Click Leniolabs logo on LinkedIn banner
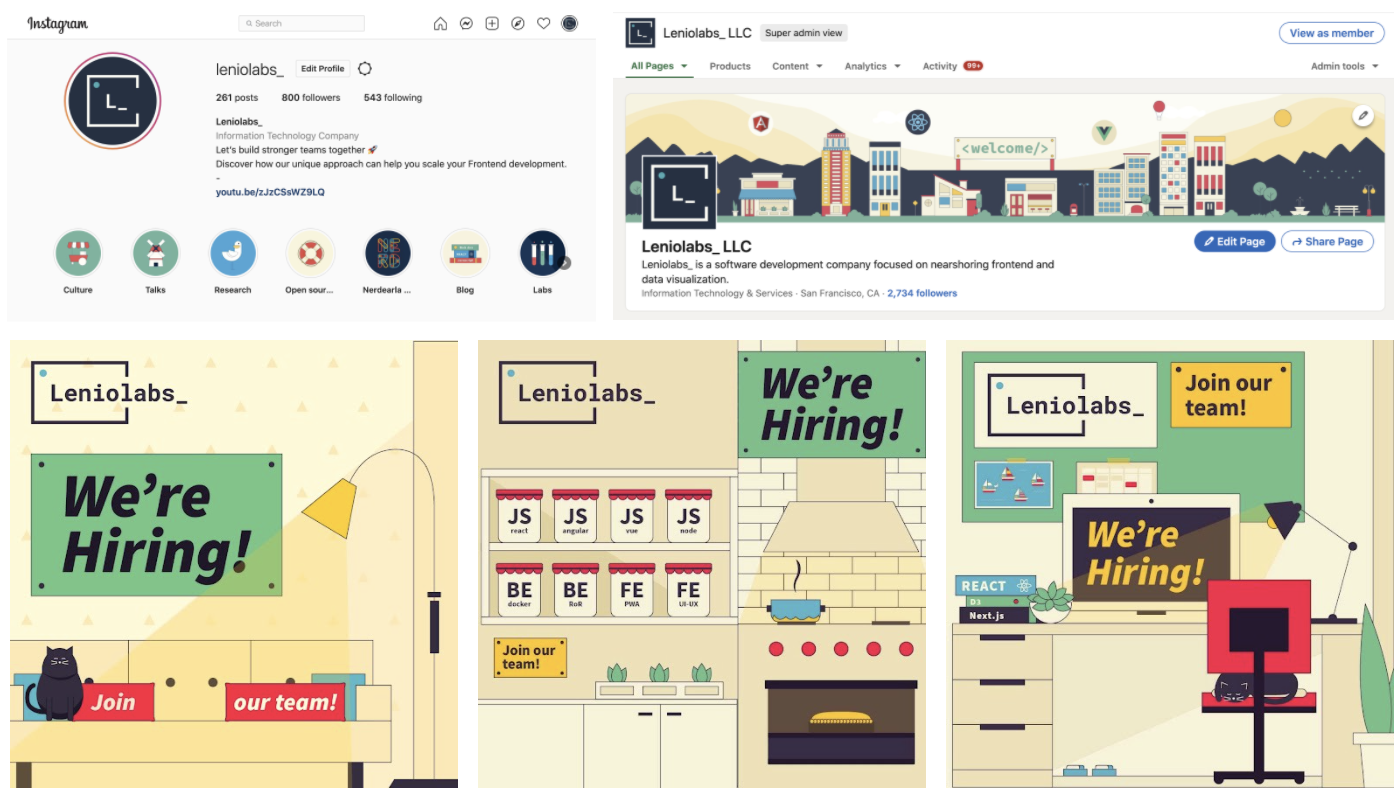1400x798 pixels. [679, 192]
